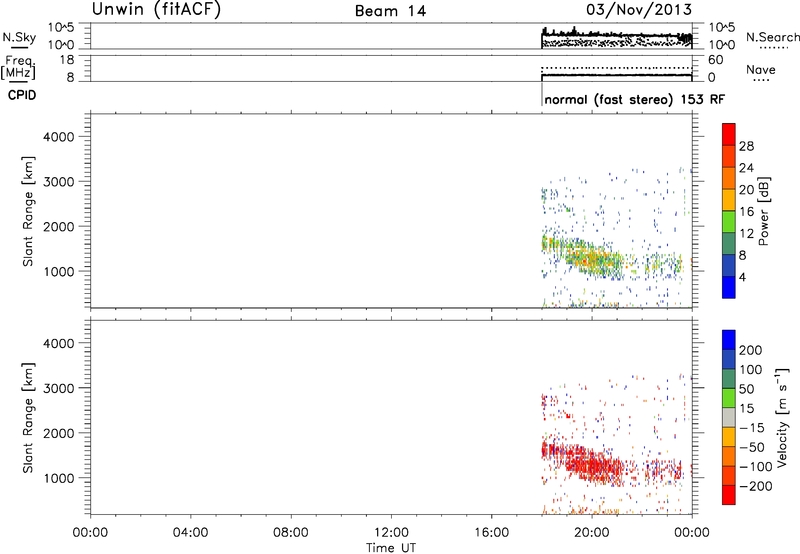The image size is (800, 554).
Task: Click the Velocity panel 'Slant Range [km]' label
Action: (x=28, y=418)
